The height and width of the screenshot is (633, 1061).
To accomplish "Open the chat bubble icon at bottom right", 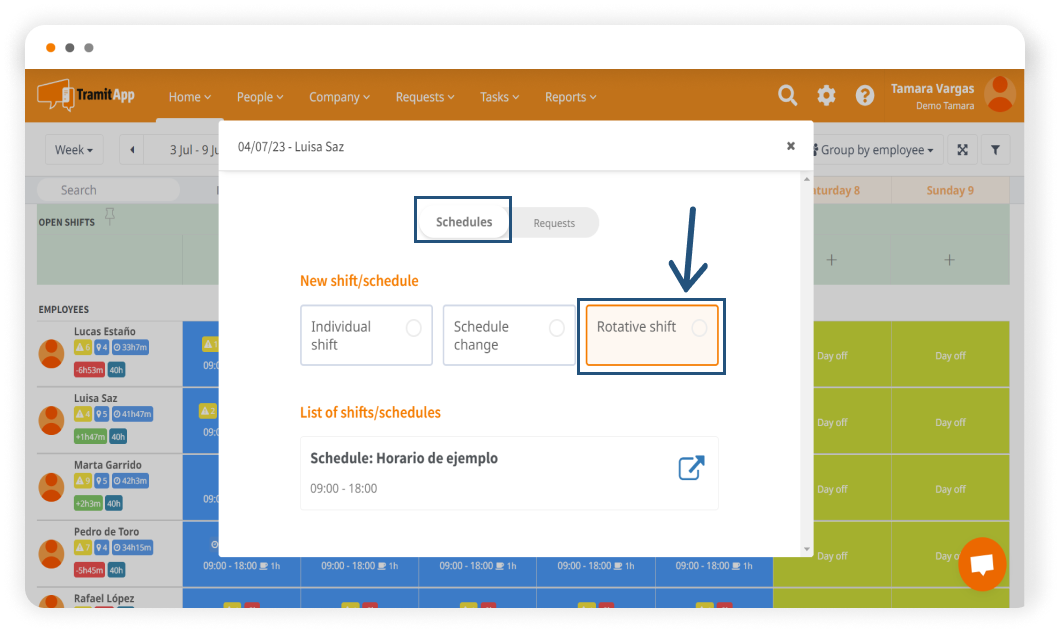I will tap(981, 564).
